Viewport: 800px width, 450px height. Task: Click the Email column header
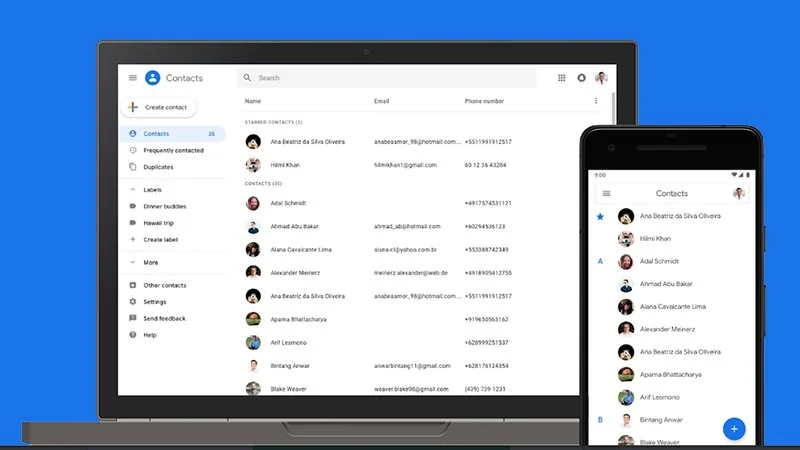point(382,101)
